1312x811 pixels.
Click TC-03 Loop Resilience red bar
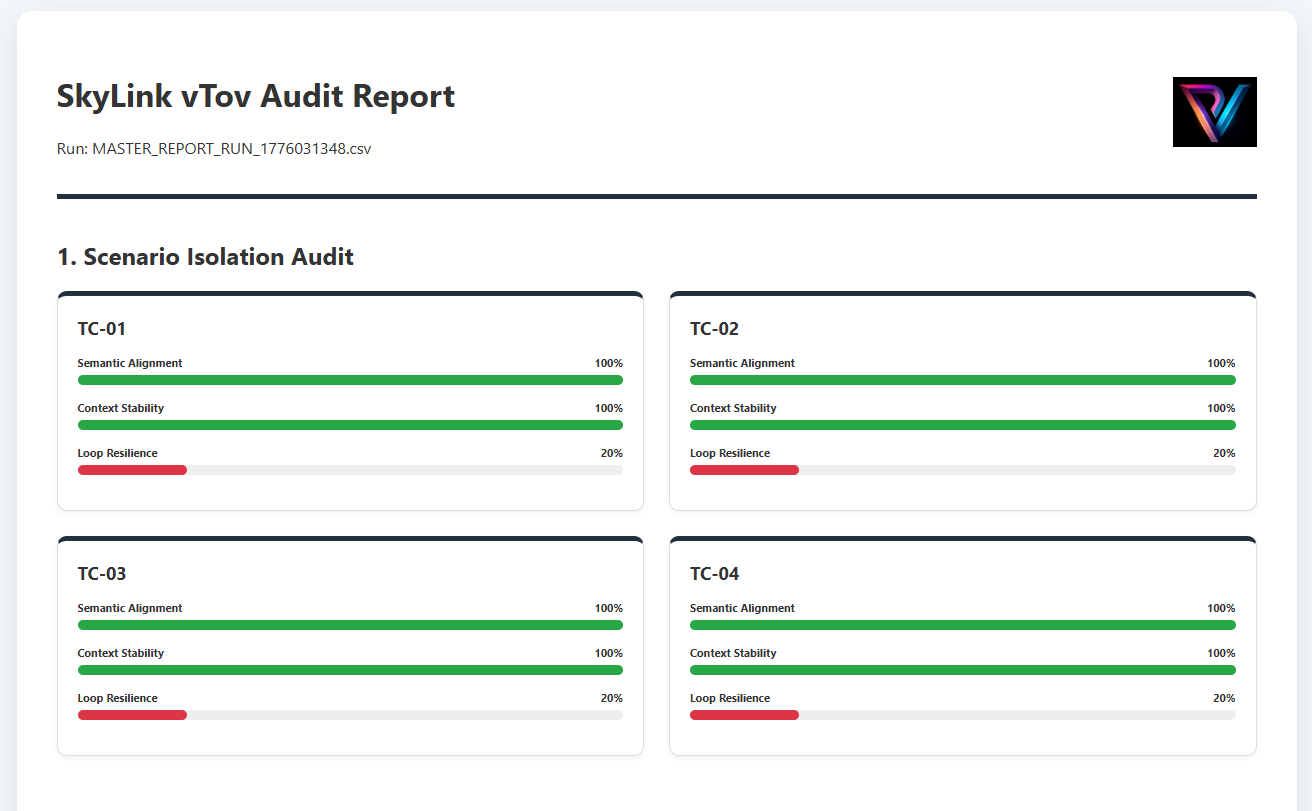[132, 715]
